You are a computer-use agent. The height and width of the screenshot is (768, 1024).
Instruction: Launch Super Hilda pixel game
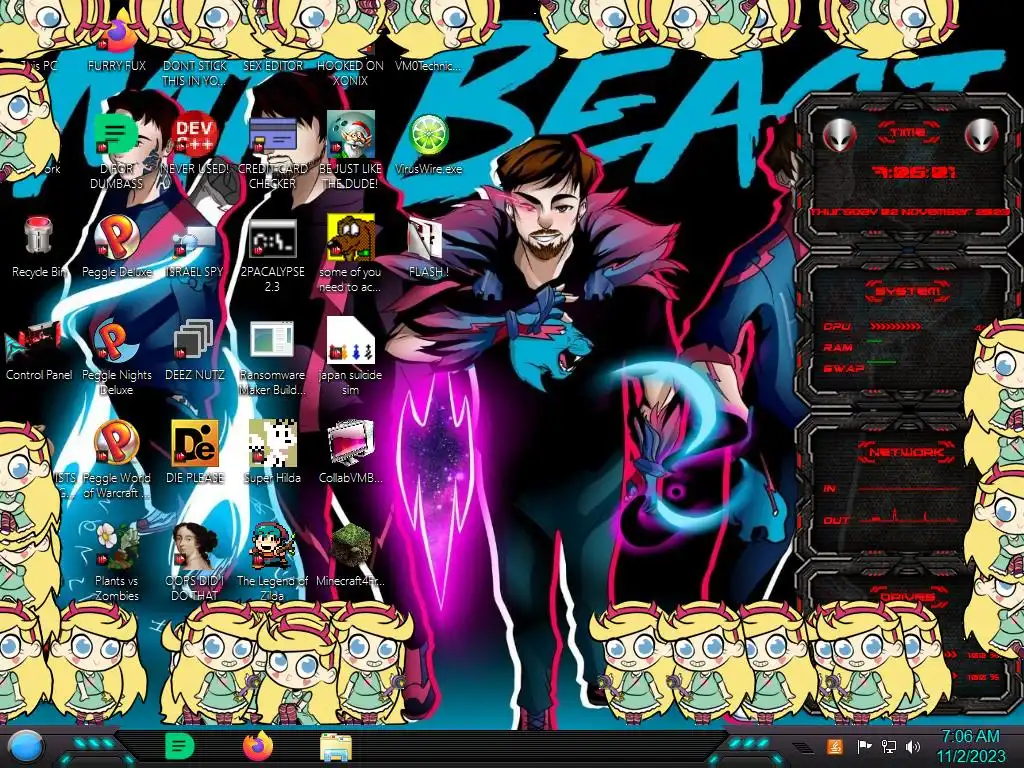pos(272,443)
